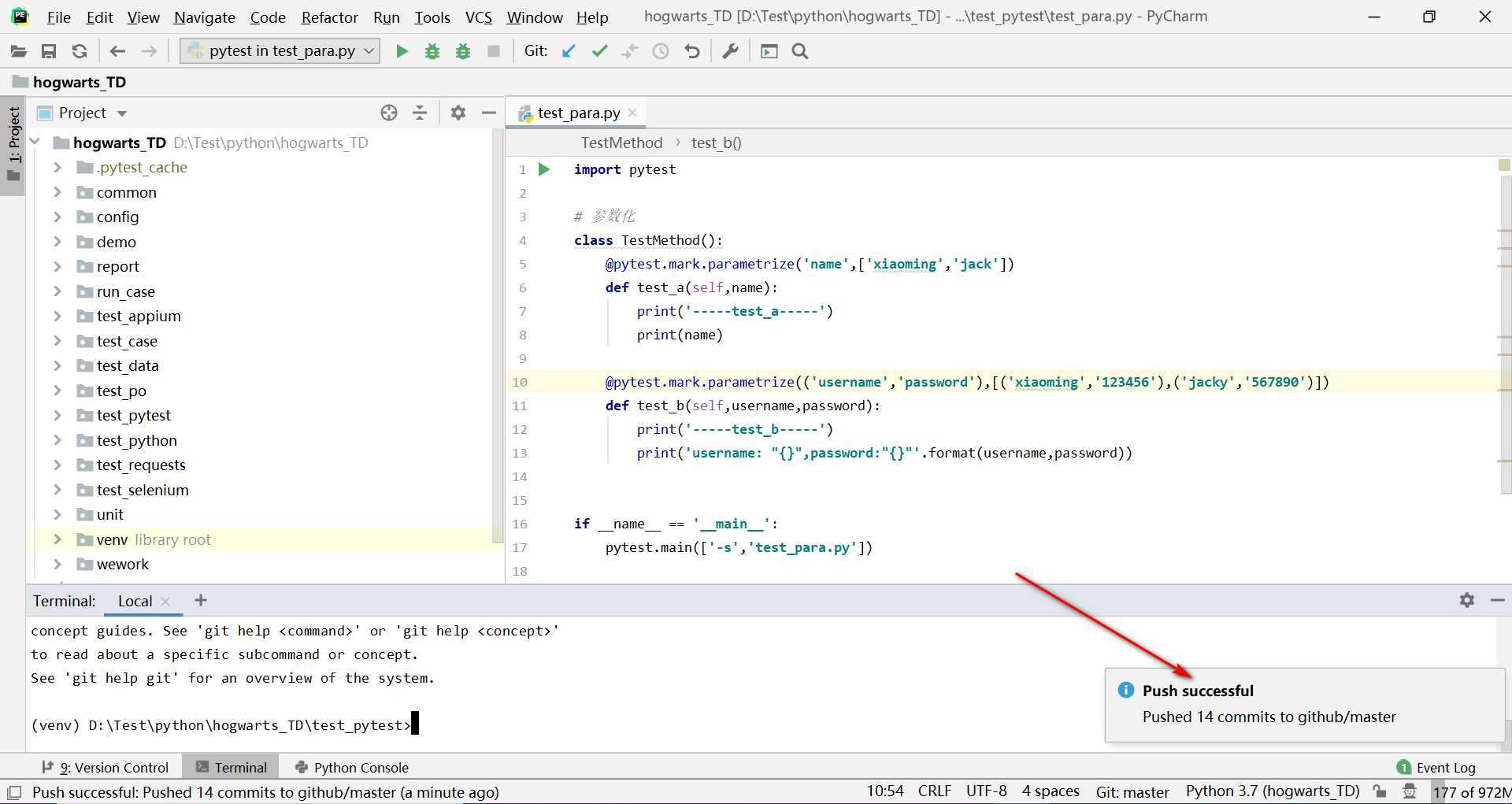
Task: Open the Event Log
Action: (x=1436, y=767)
